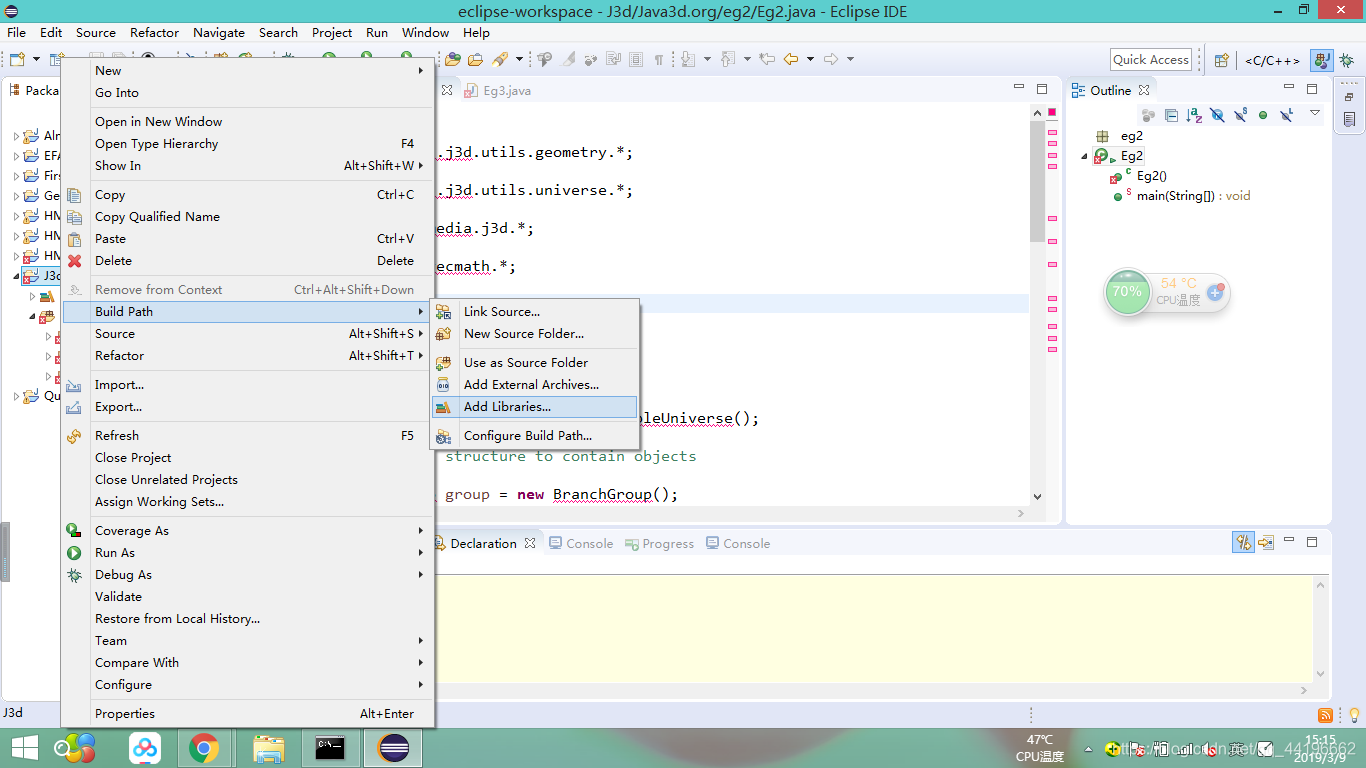Toggle Show Whitespace Characters pilcrow icon
The image size is (1366, 768).
(658, 60)
